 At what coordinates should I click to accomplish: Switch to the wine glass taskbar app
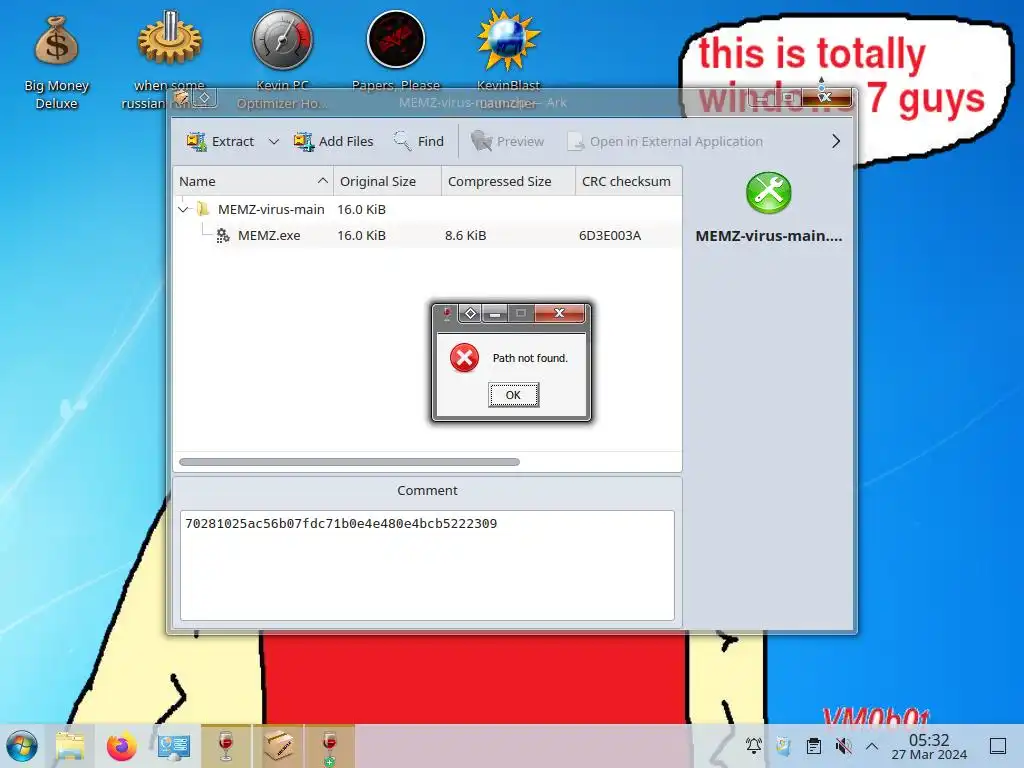pos(226,746)
